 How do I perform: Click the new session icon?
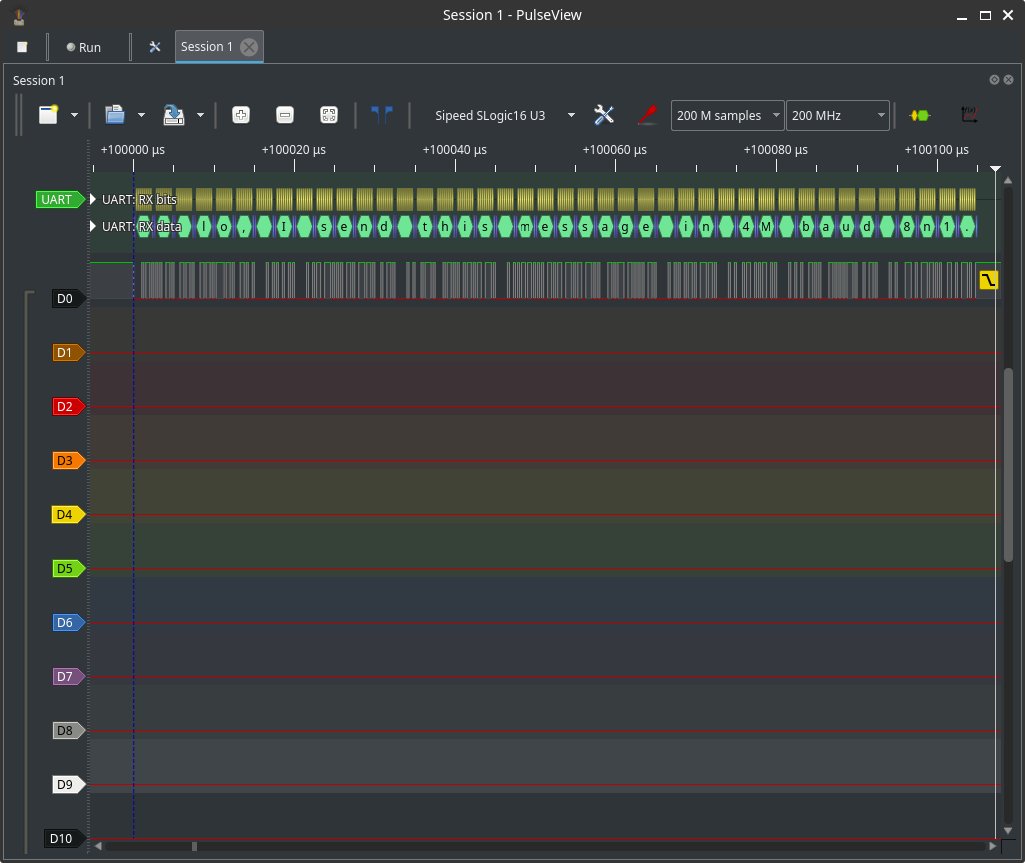pos(49,115)
